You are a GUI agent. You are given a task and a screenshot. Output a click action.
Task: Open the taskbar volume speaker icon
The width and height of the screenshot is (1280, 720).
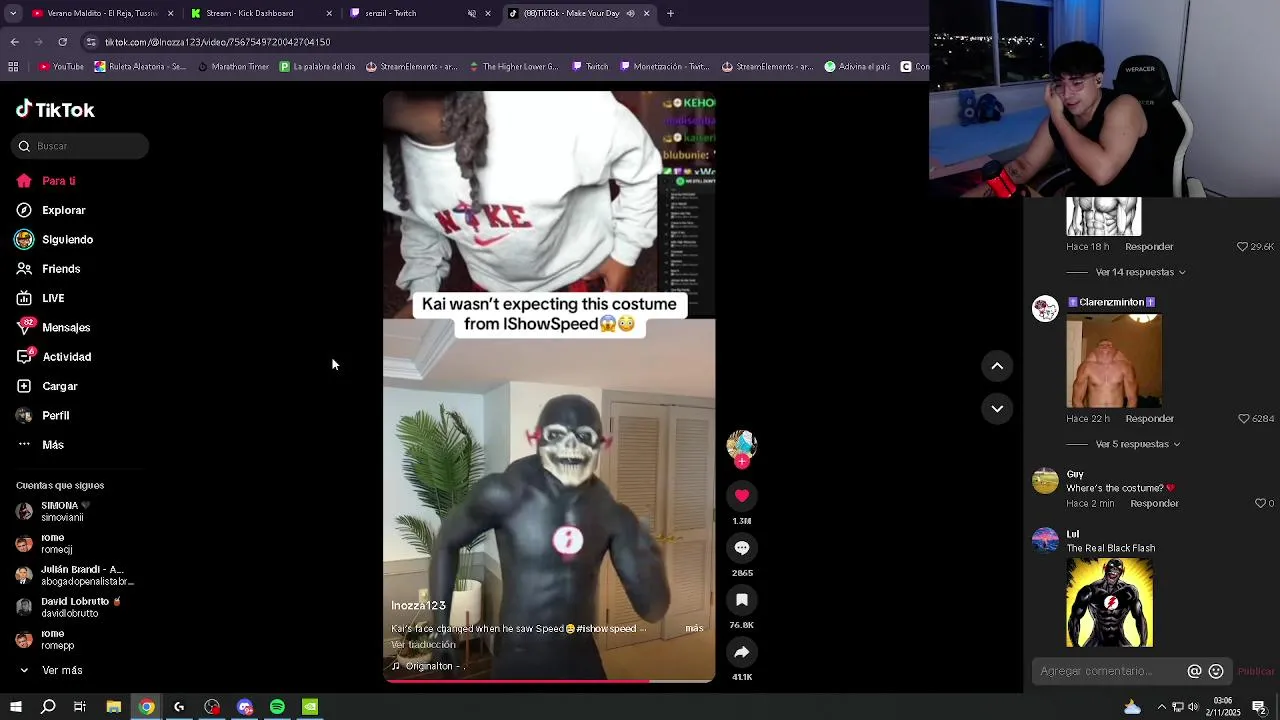coord(1193,707)
